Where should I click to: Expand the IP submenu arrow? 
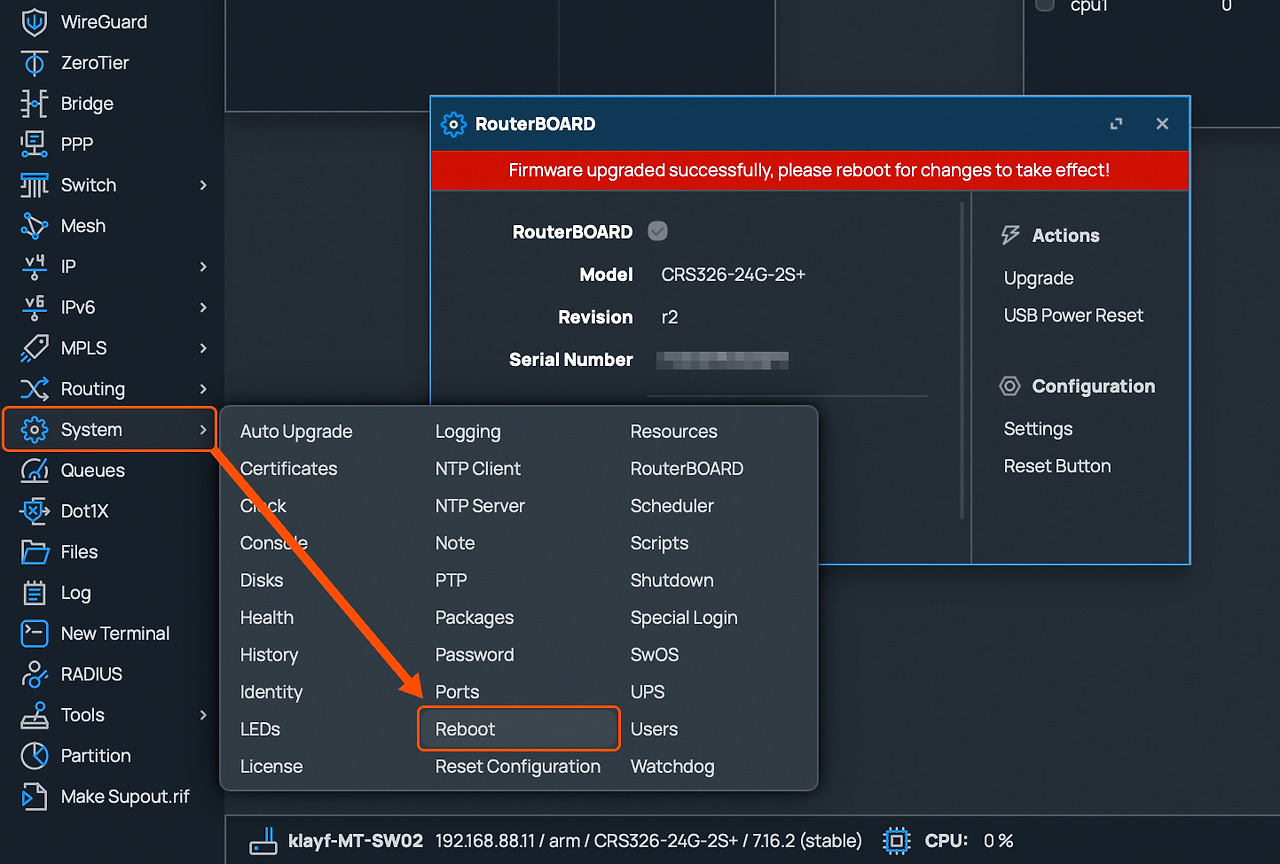click(x=203, y=267)
